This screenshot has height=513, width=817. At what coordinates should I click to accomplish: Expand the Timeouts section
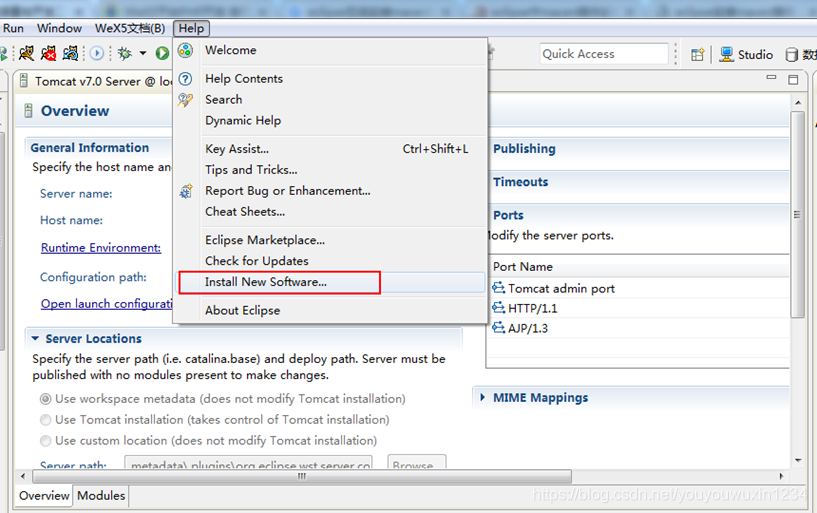point(521,182)
